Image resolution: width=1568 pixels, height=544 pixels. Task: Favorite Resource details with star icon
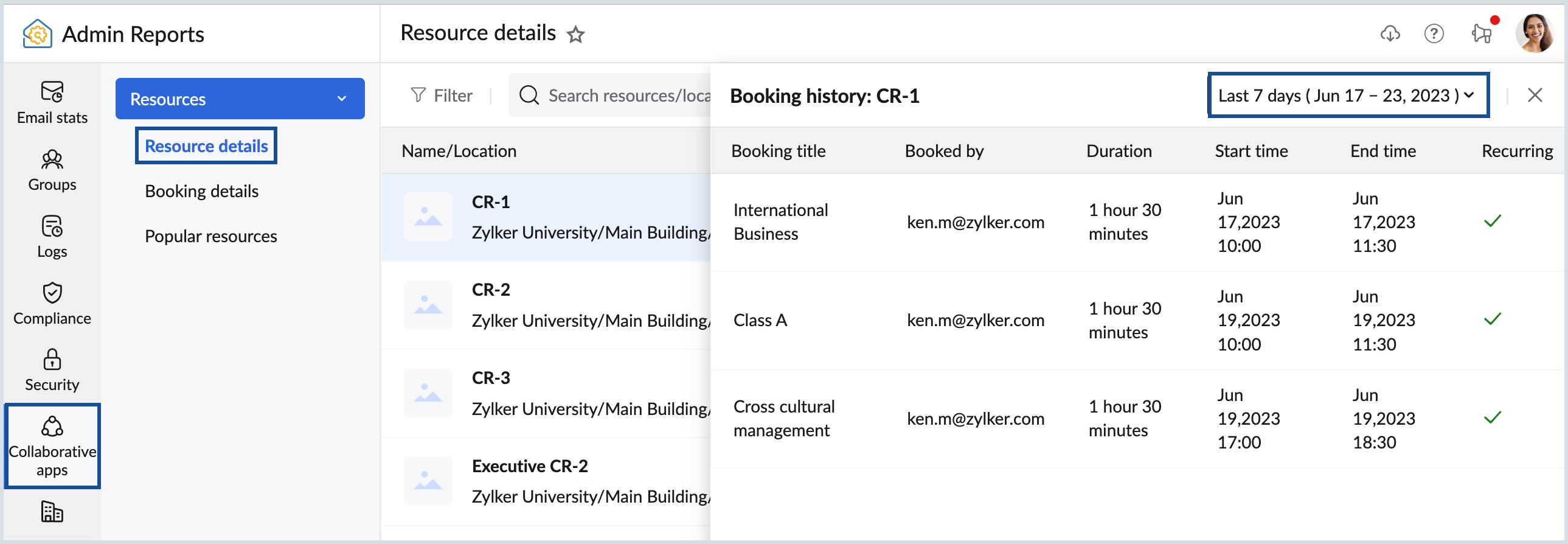point(575,35)
